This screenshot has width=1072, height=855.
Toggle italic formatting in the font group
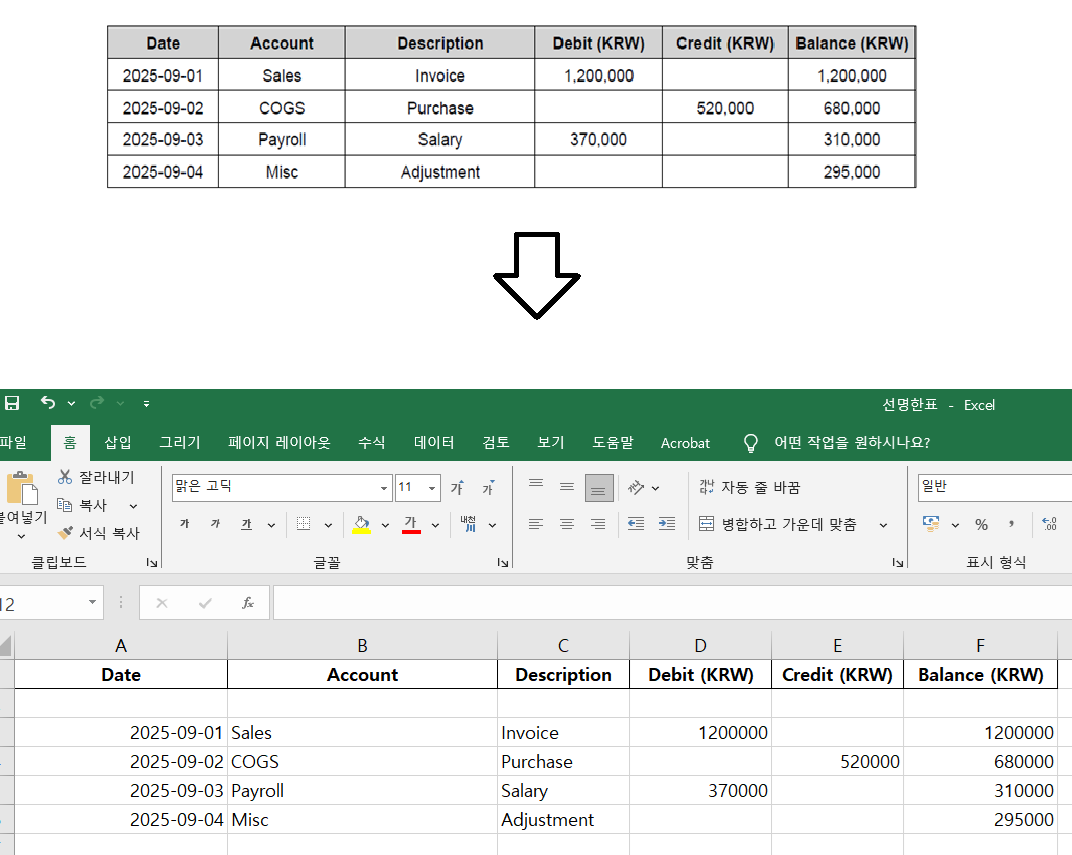pyautogui.click(x=213, y=524)
